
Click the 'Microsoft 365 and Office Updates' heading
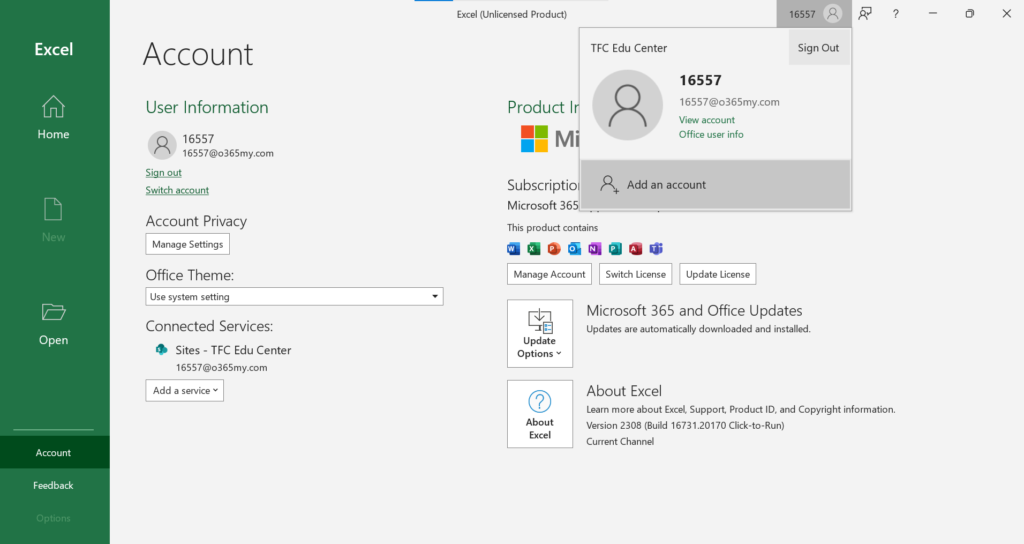[694, 311]
